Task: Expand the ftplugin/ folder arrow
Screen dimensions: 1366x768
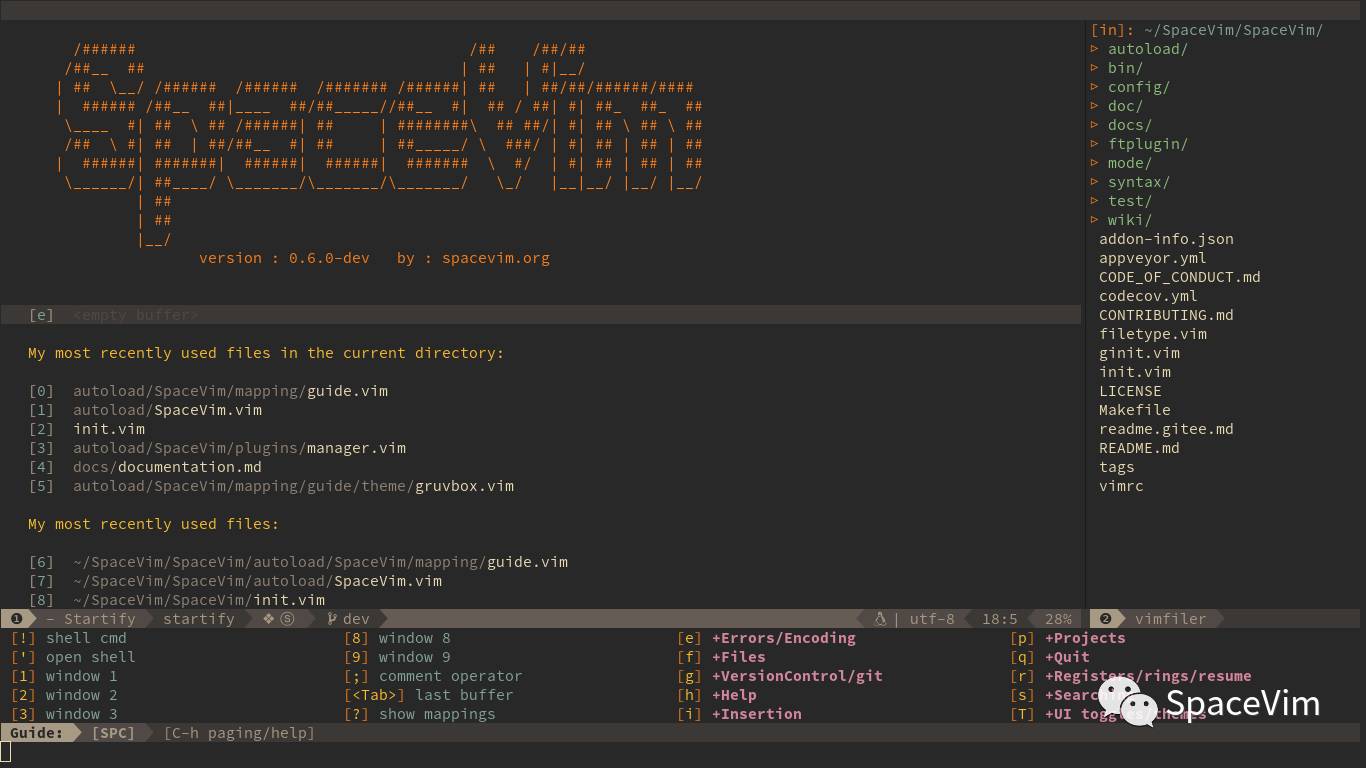Action: [1095, 144]
